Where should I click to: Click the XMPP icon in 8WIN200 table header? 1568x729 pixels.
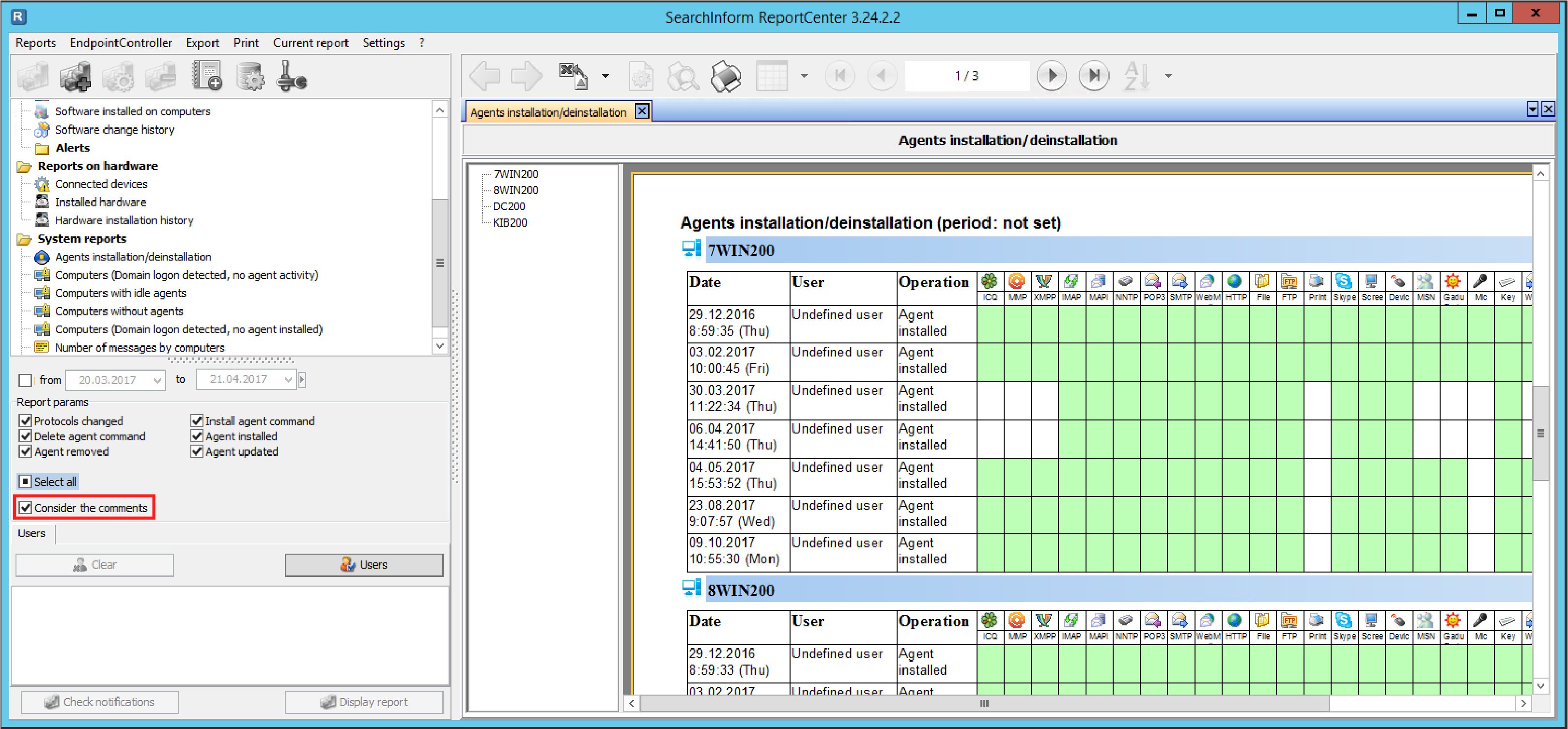[1044, 620]
